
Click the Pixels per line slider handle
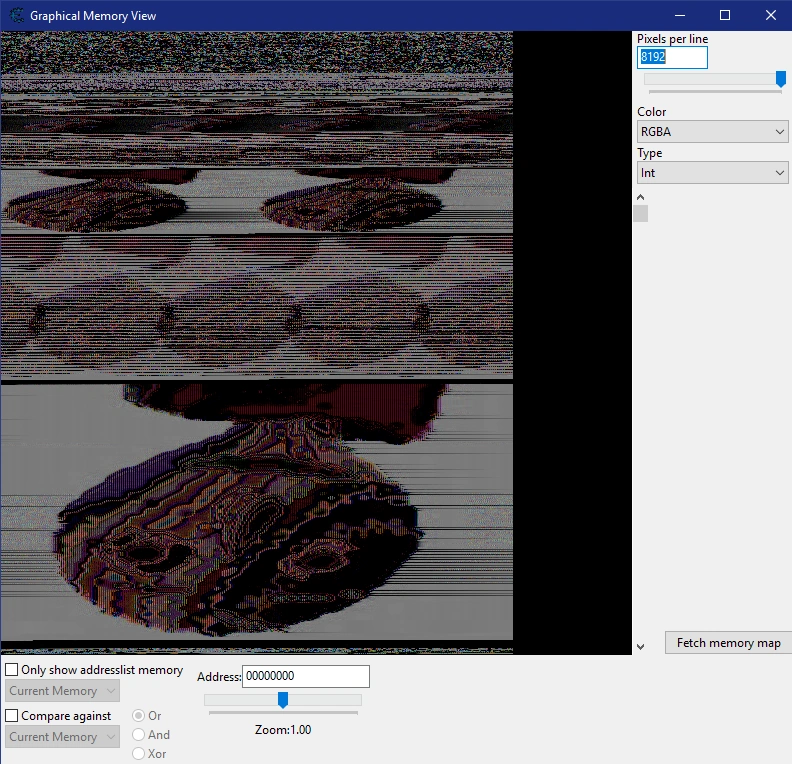coord(781,79)
